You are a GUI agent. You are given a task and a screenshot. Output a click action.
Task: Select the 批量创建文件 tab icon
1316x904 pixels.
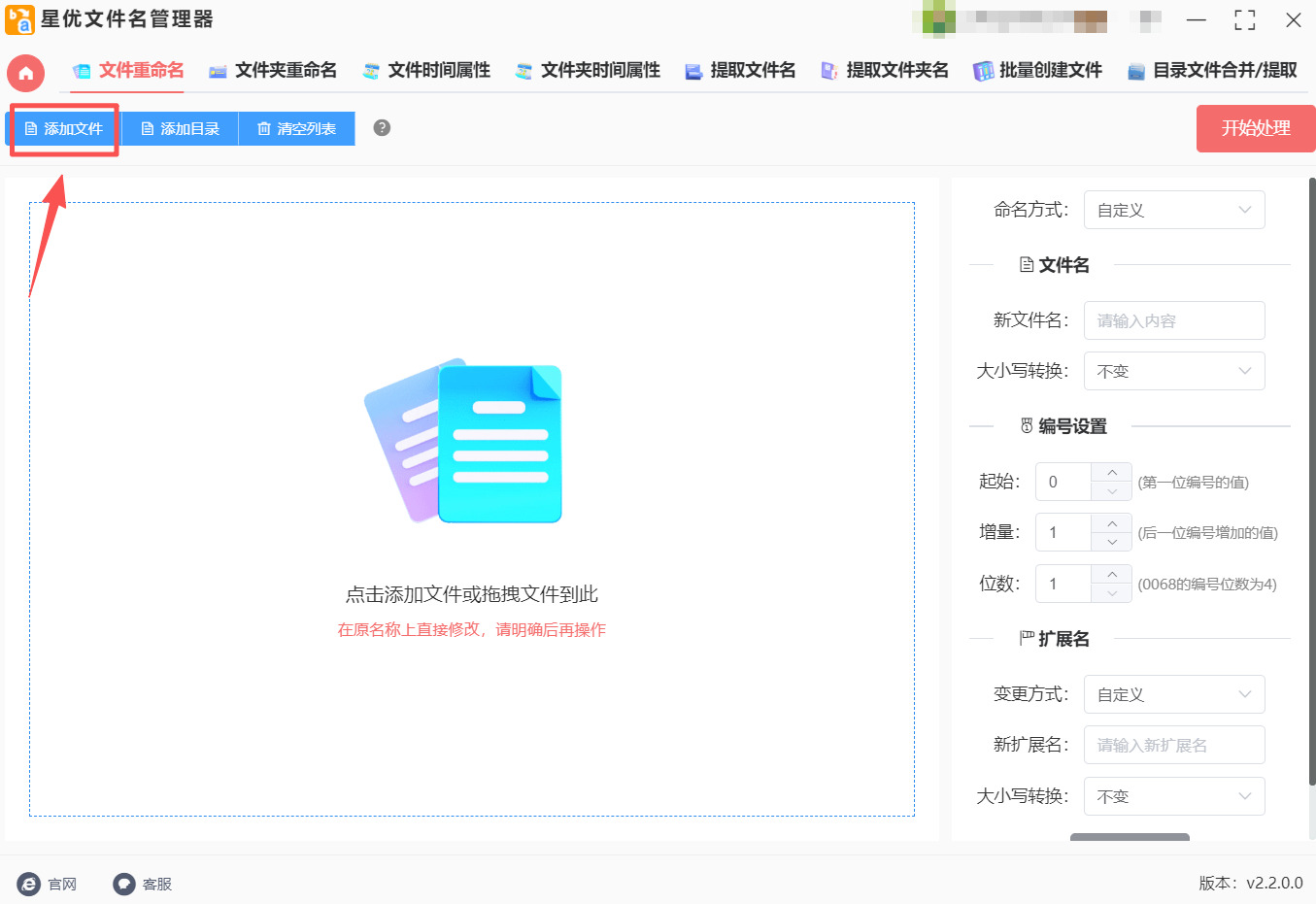coord(983,71)
